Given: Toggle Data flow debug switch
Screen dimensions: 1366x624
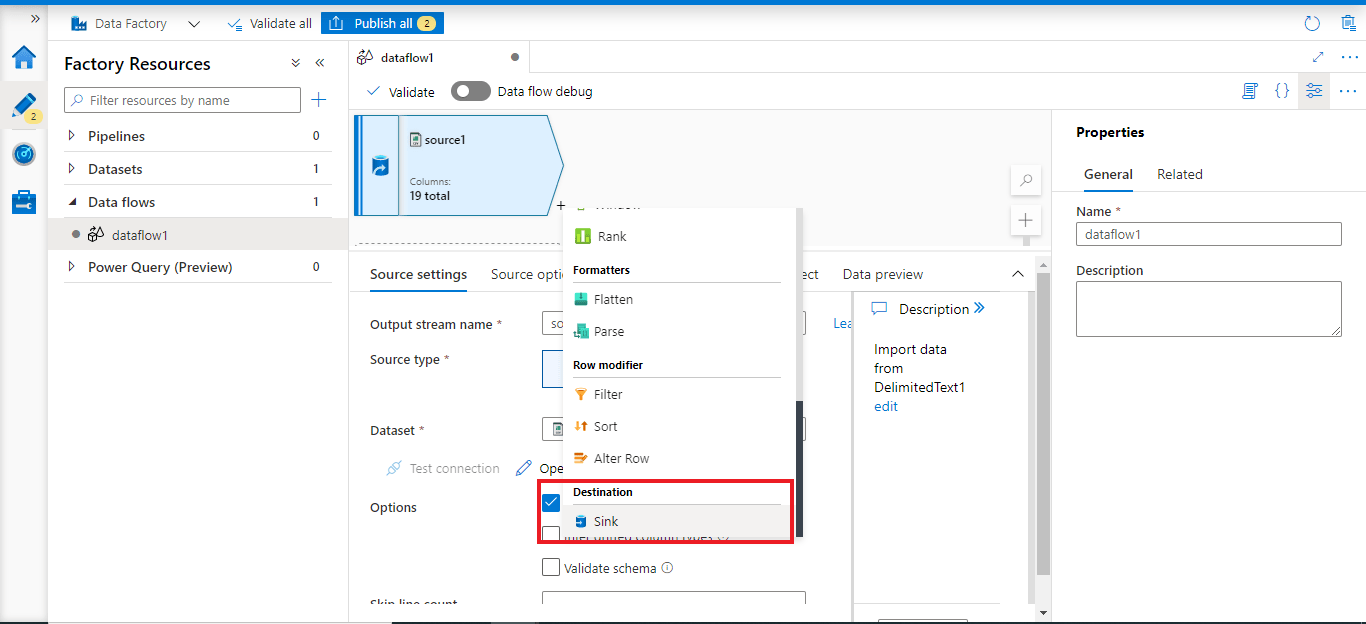Looking at the screenshot, I should coord(470,92).
